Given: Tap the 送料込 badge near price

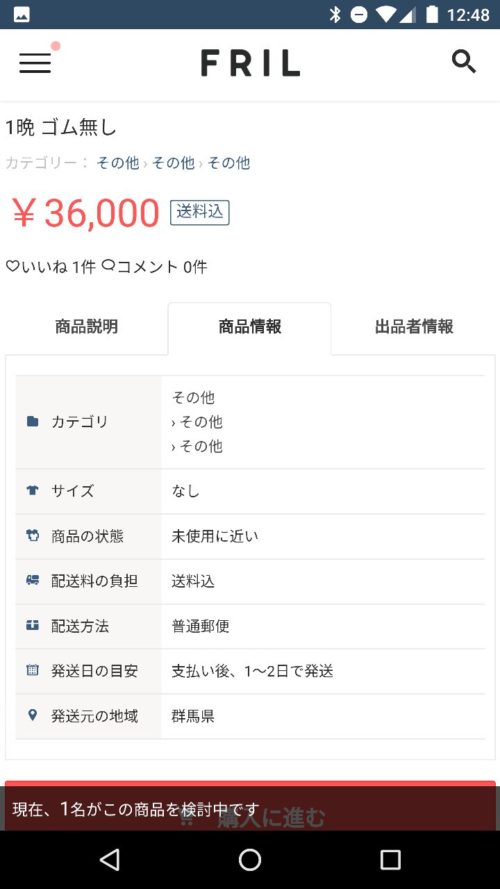Looking at the screenshot, I should tap(200, 213).
